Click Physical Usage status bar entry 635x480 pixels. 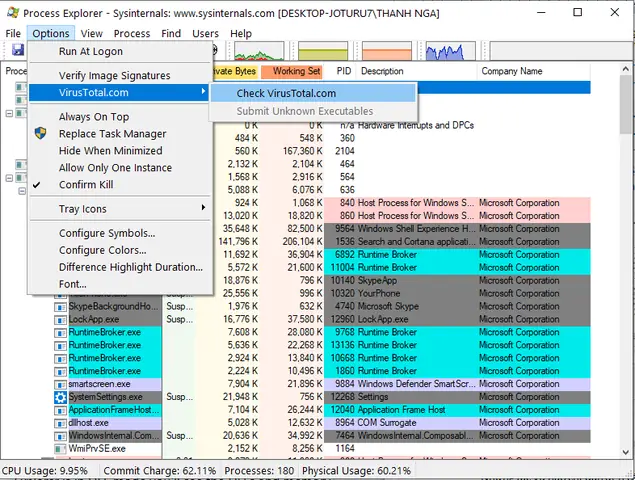(x=356, y=471)
